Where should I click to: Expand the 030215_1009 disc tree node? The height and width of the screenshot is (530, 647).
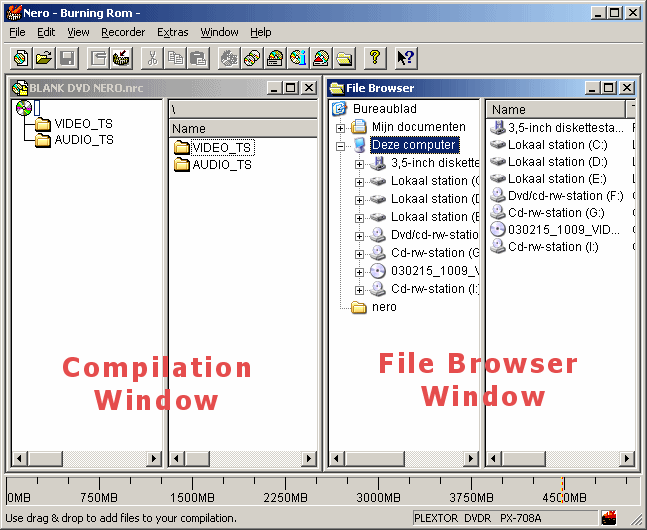pyautogui.click(x=359, y=272)
